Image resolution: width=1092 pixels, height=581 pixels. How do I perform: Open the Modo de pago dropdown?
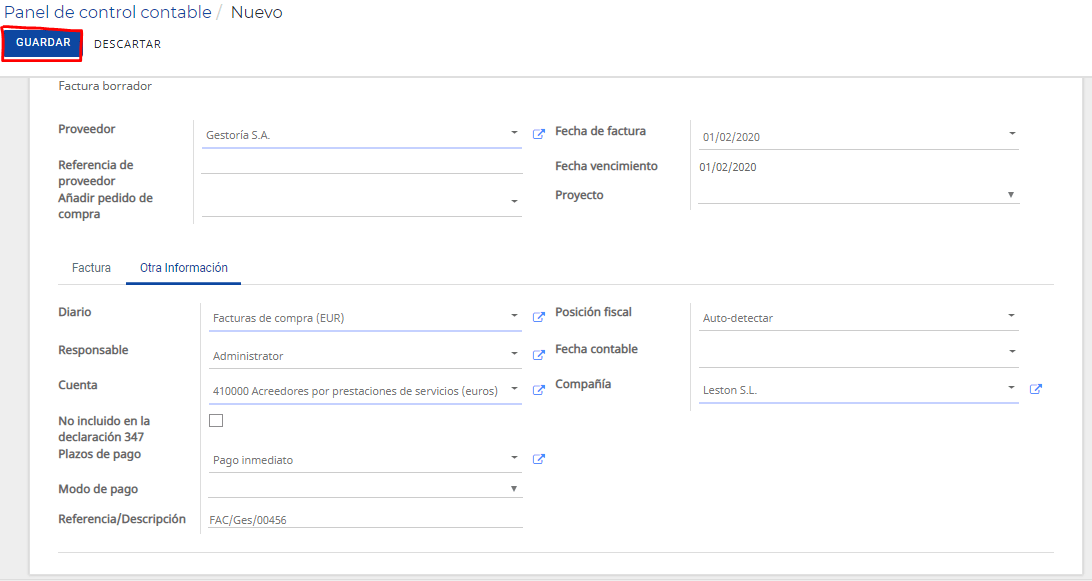tap(513, 488)
